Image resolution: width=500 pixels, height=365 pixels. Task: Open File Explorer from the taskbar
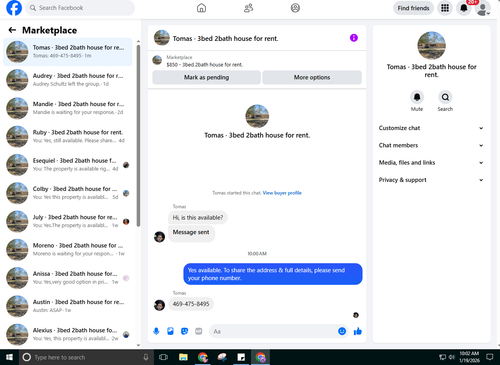183,357
